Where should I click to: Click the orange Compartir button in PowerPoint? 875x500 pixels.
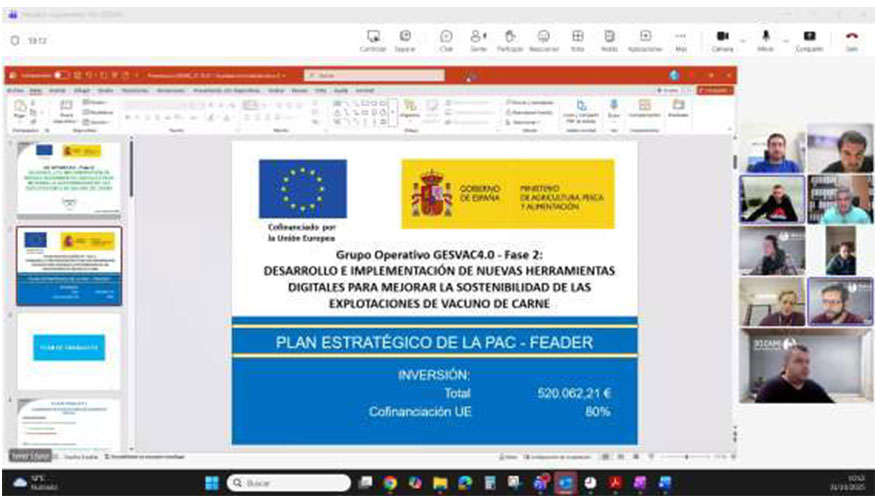(x=715, y=90)
